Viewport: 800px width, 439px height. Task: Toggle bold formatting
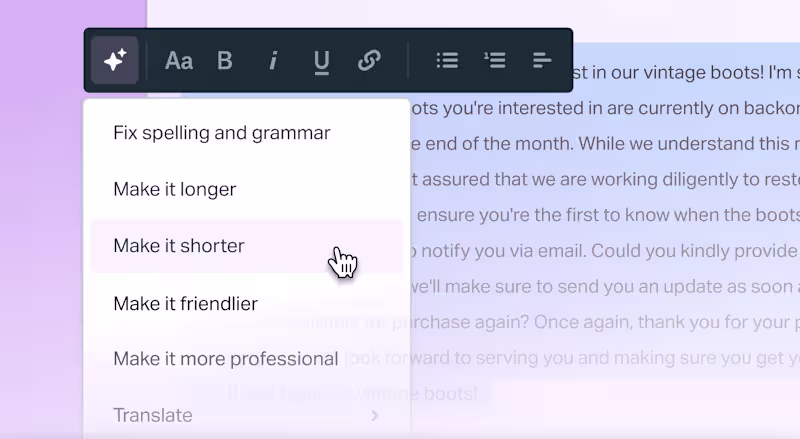[224, 60]
